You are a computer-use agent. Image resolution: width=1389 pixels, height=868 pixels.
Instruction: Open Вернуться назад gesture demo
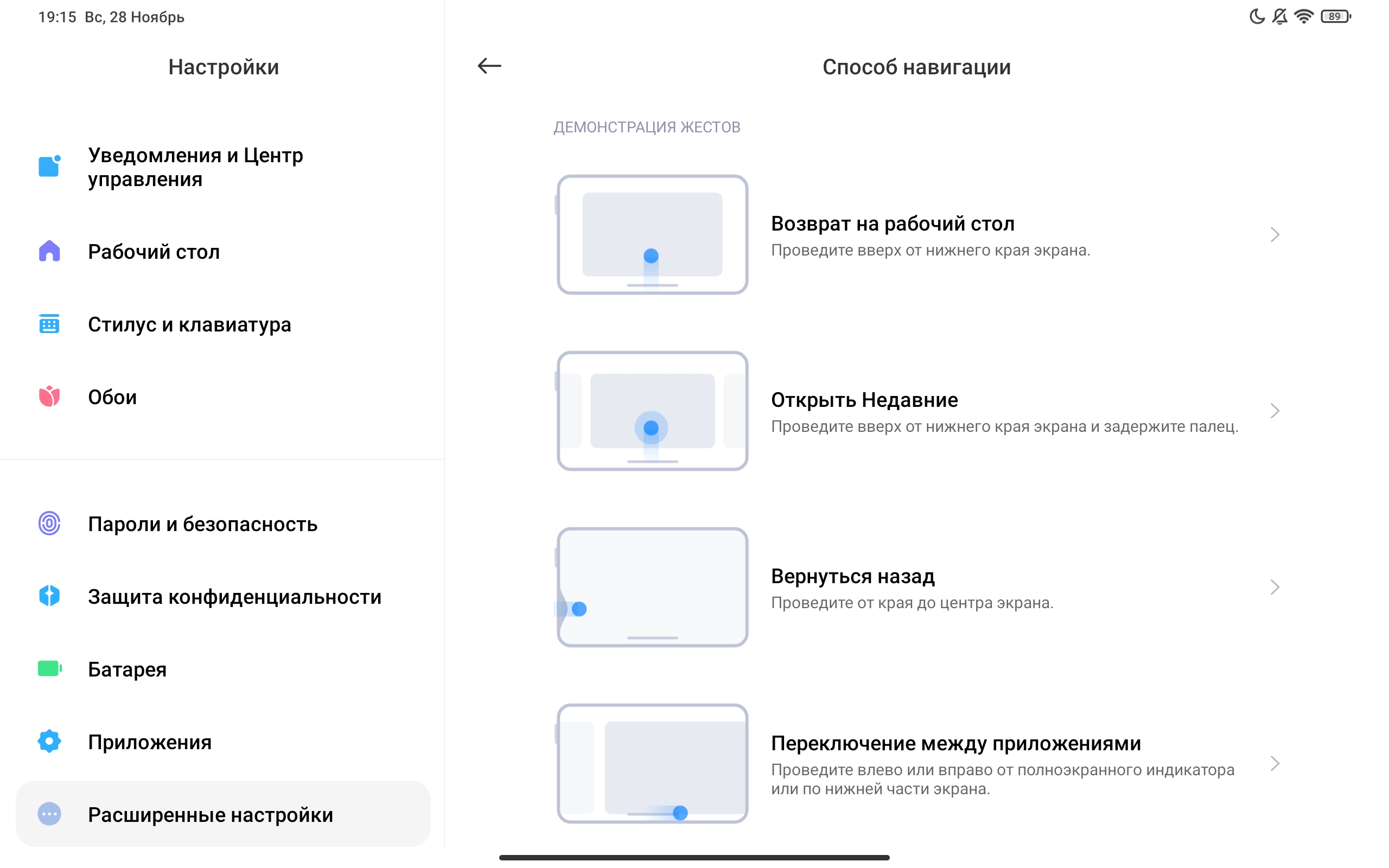[852, 576]
